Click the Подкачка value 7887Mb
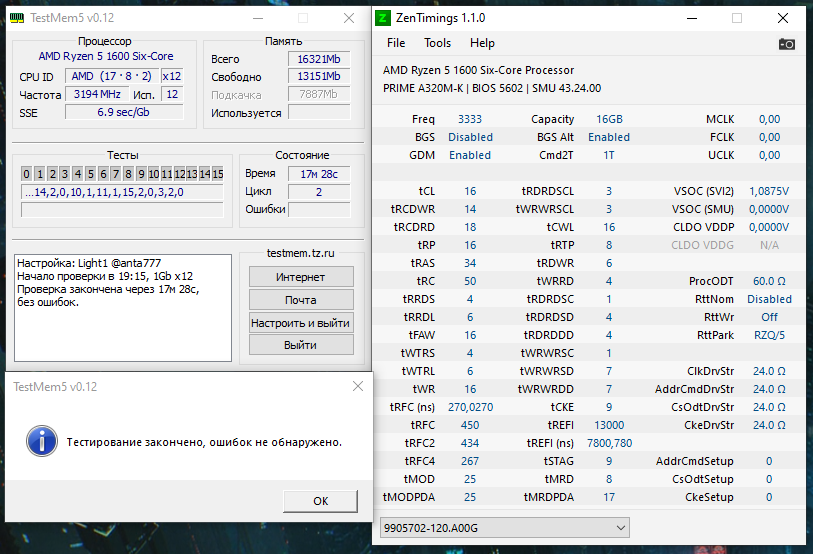 (319, 94)
